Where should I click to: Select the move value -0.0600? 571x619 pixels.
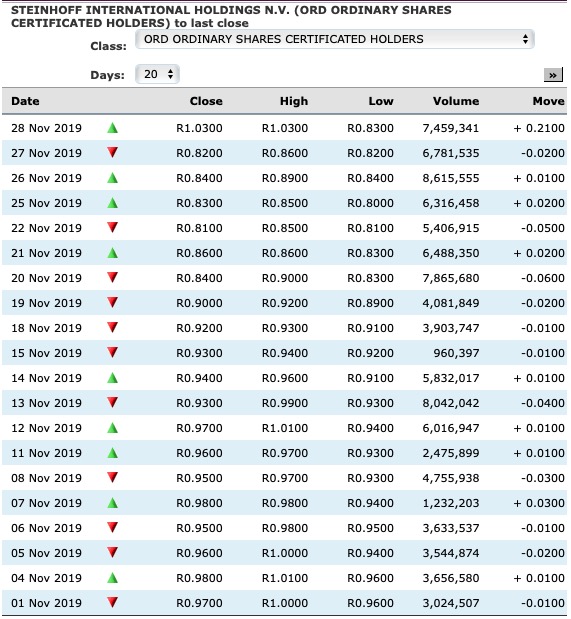tap(543, 278)
